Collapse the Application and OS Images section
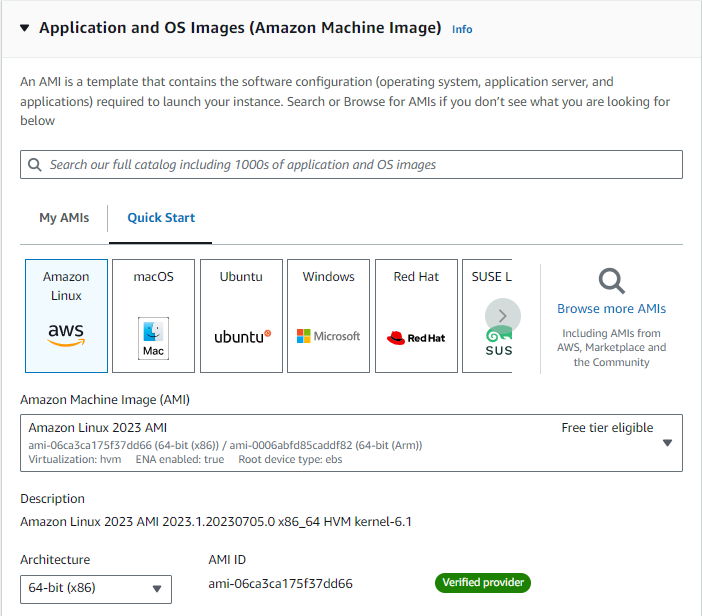Image resolution: width=702 pixels, height=616 pixels. 25,28
